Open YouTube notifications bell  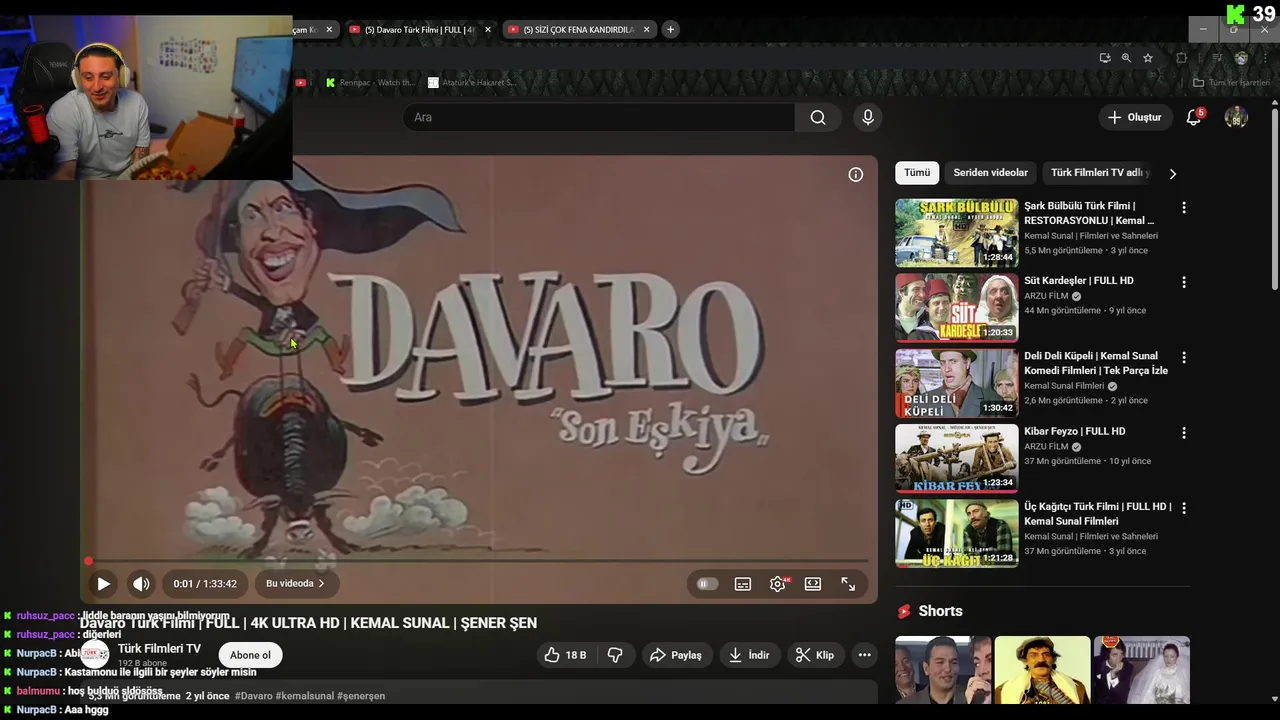click(1194, 117)
